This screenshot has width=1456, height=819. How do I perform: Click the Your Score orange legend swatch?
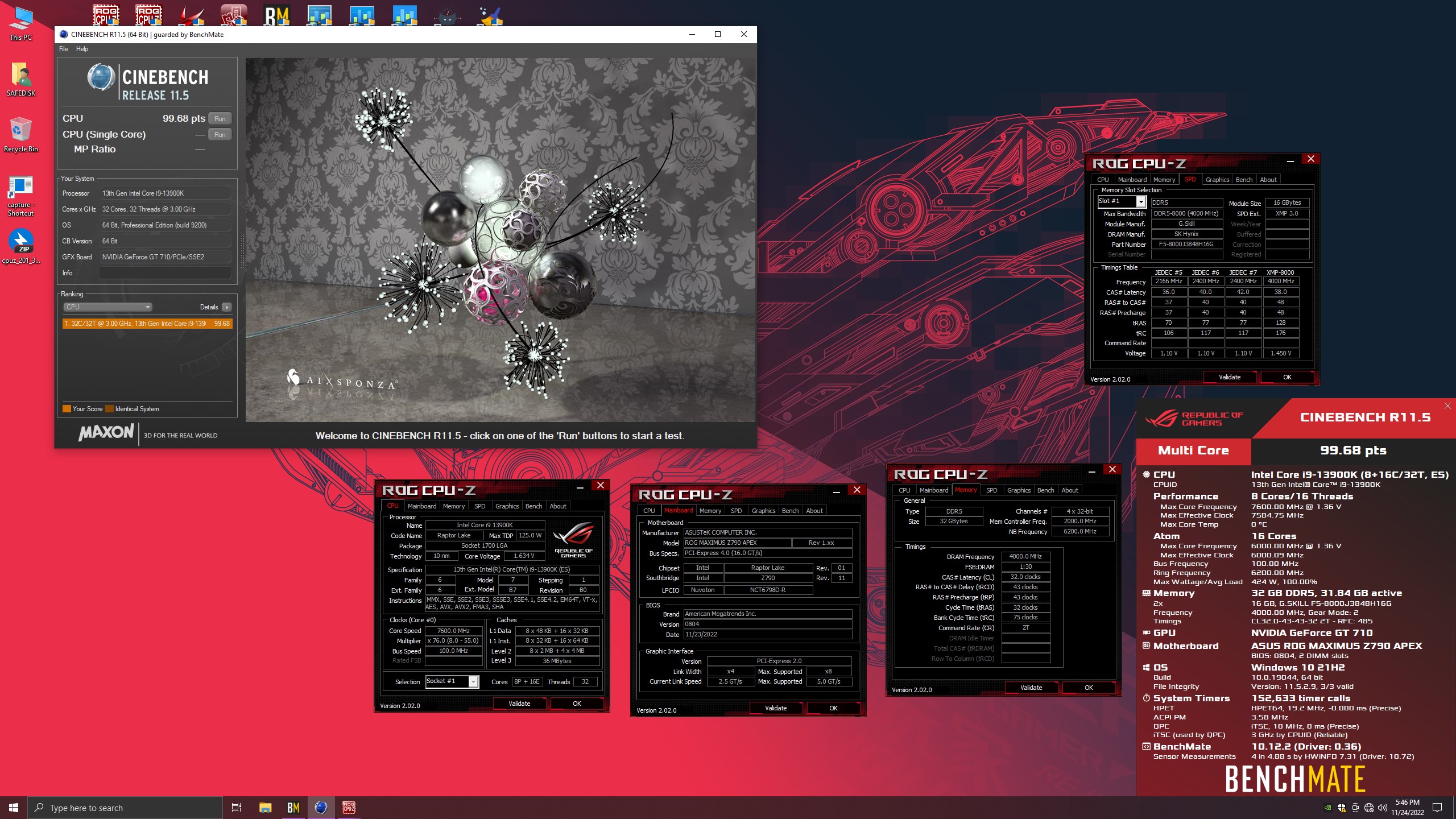point(67,409)
